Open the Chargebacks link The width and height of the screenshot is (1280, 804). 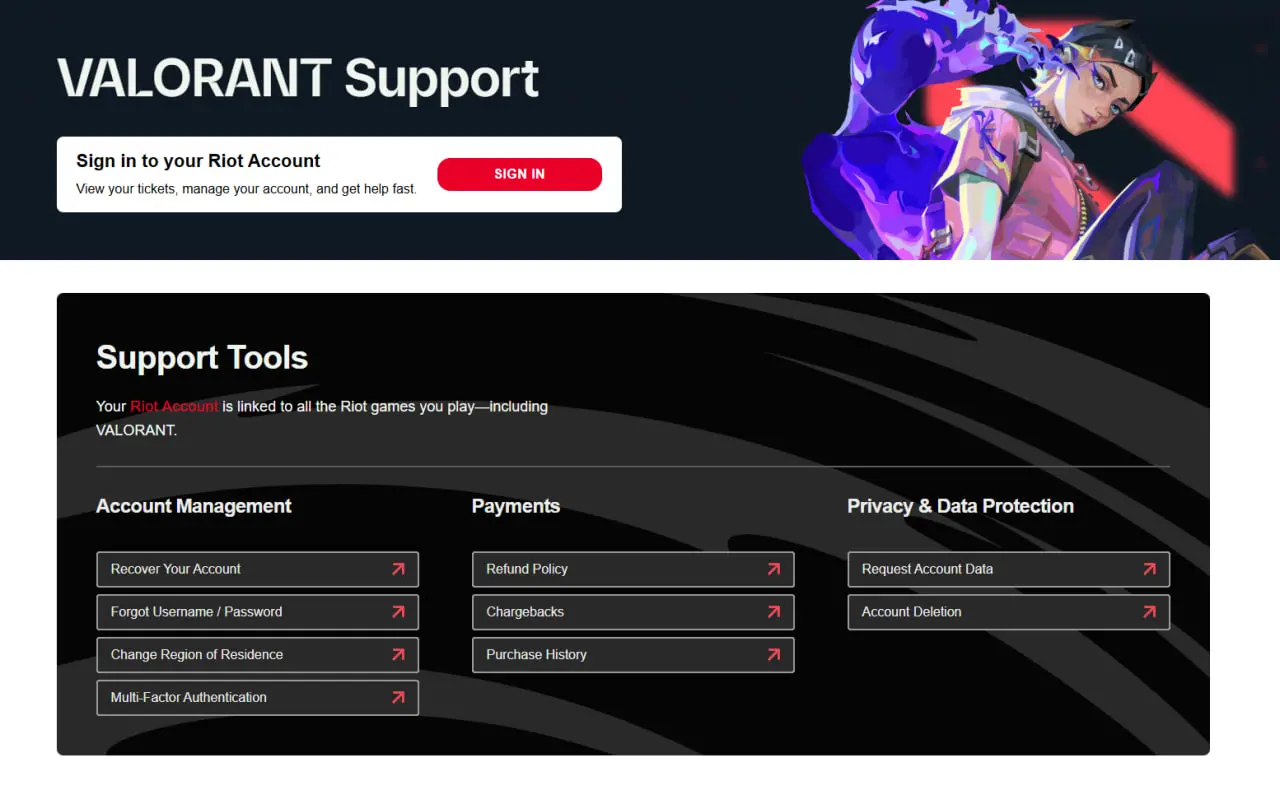pos(633,612)
